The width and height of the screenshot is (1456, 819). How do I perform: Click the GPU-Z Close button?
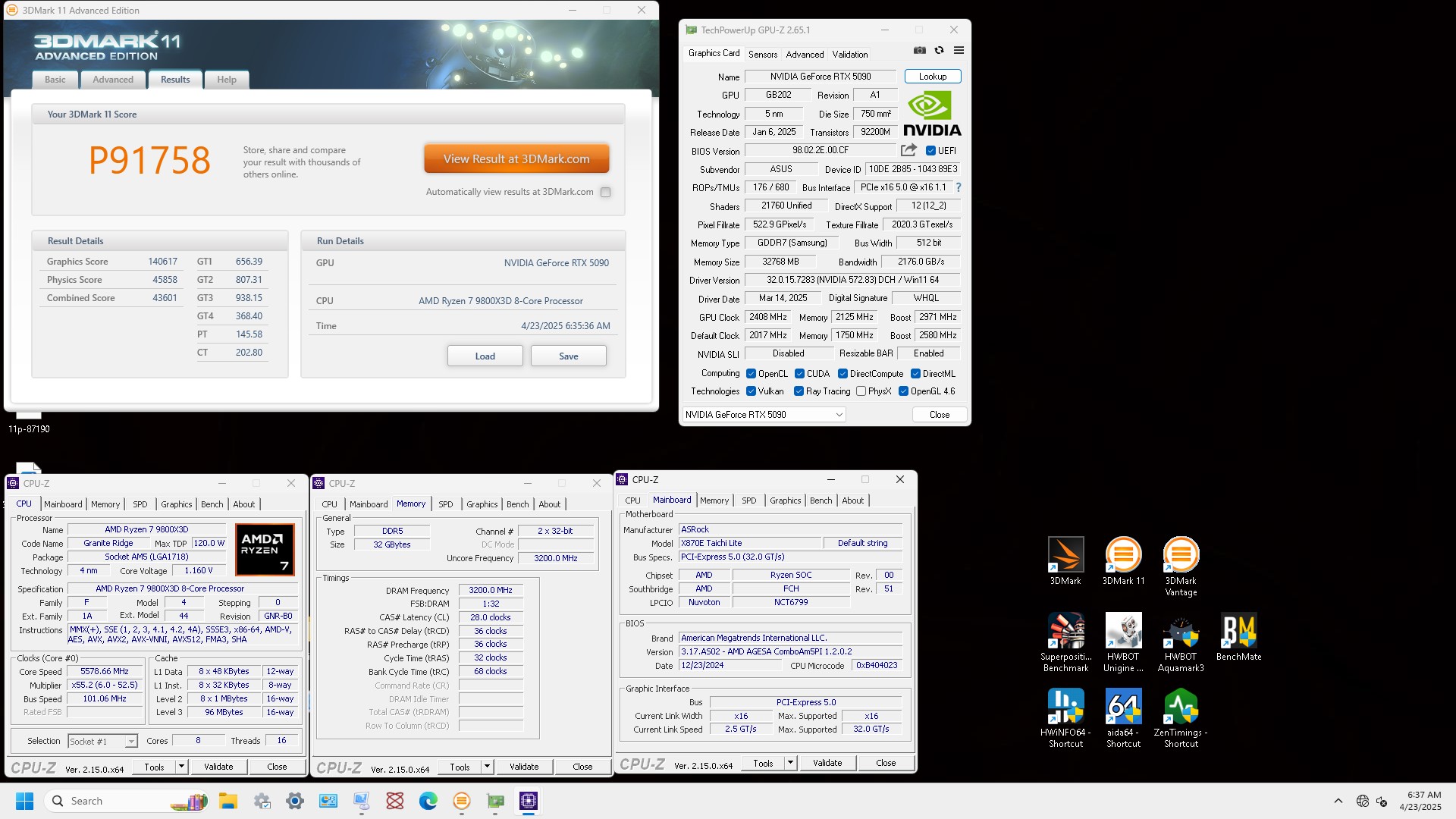pyautogui.click(x=940, y=415)
